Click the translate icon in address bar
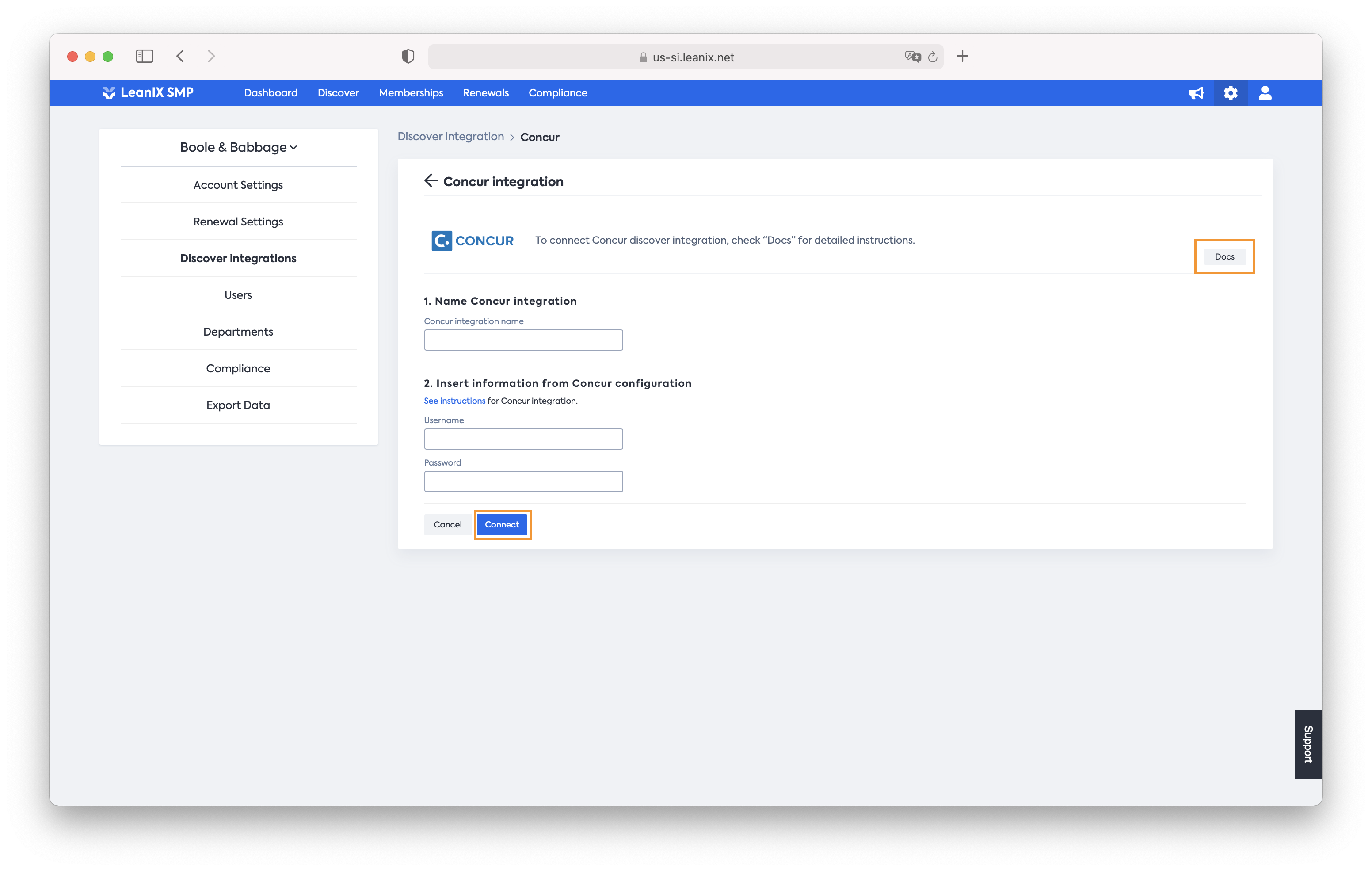1372x871 pixels. pyautogui.click(x=912, y=57)
